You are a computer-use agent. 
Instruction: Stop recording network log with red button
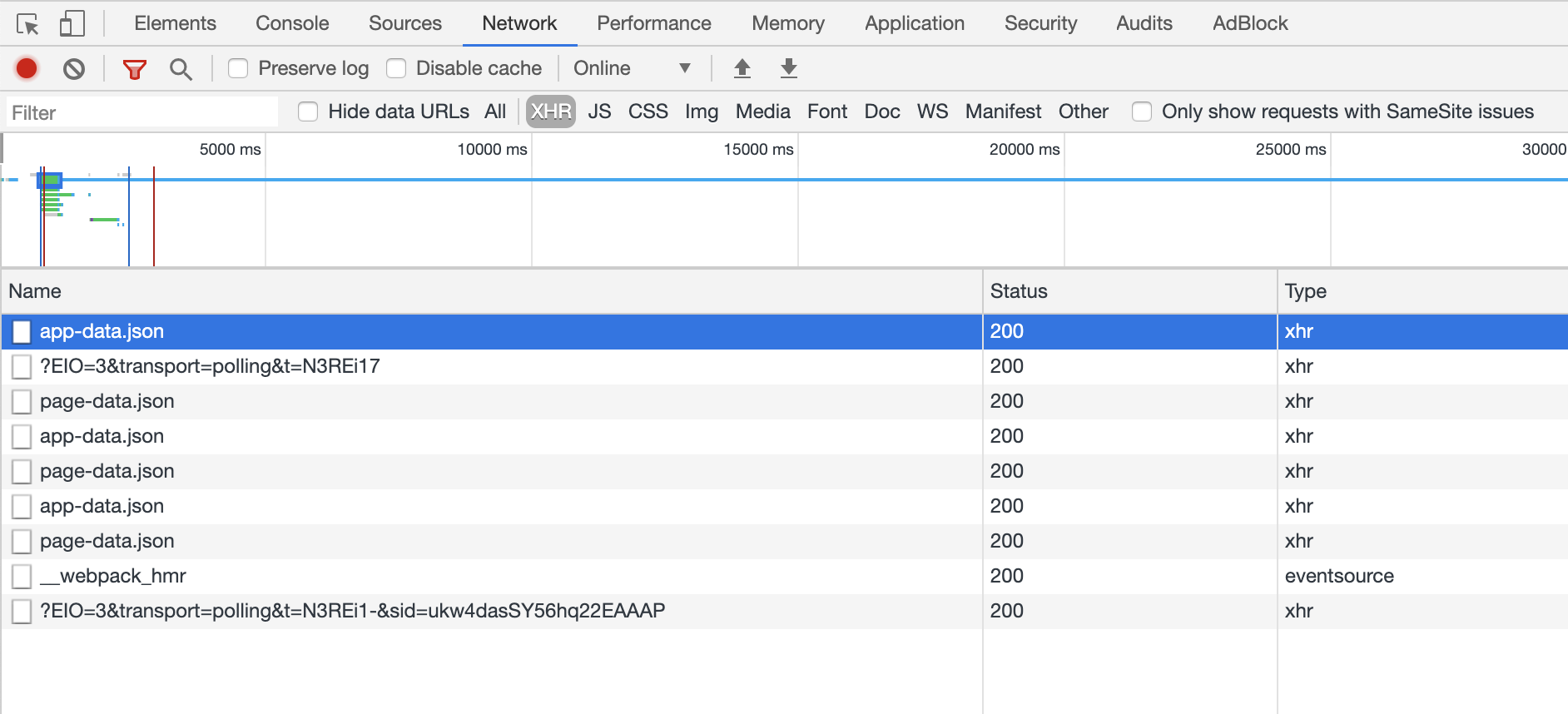pos(27,68)
